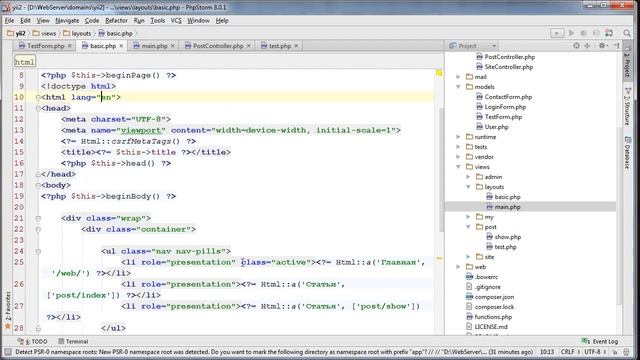640x360 pixels.
Task: Fold the nav-pills ul on line 24
Action: click(38, 251)
